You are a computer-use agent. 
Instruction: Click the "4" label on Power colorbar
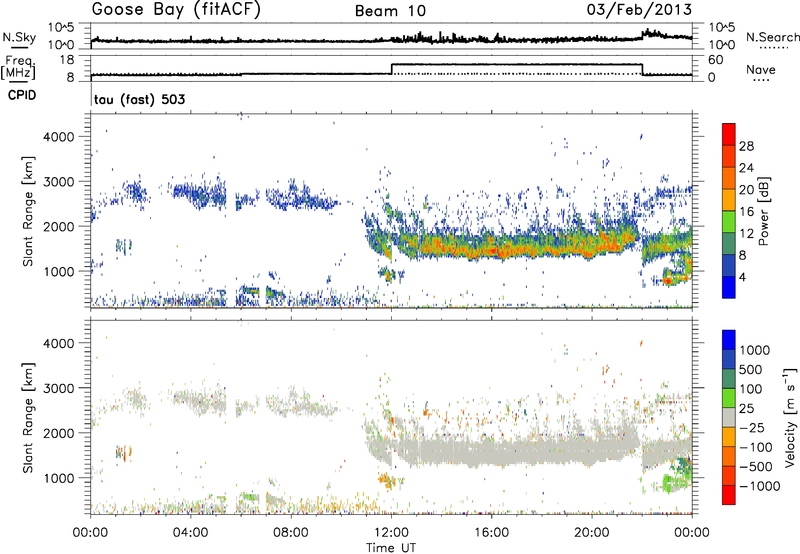tap(742, 277)
